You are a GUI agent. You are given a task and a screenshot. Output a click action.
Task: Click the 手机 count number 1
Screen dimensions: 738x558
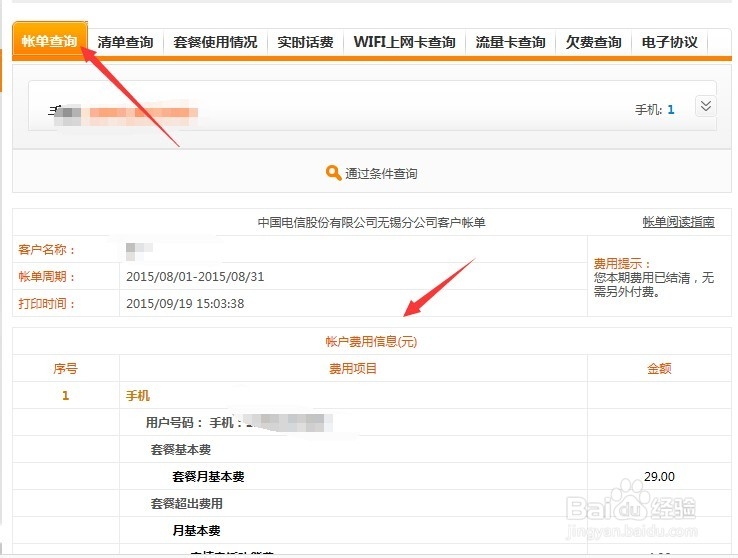(671, 110)
